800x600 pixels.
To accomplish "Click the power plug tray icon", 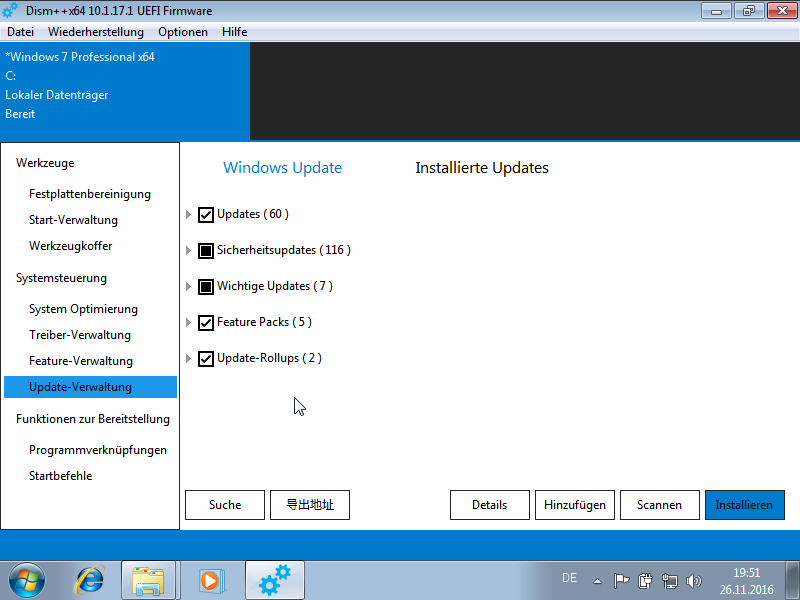I will coord(645,581).
